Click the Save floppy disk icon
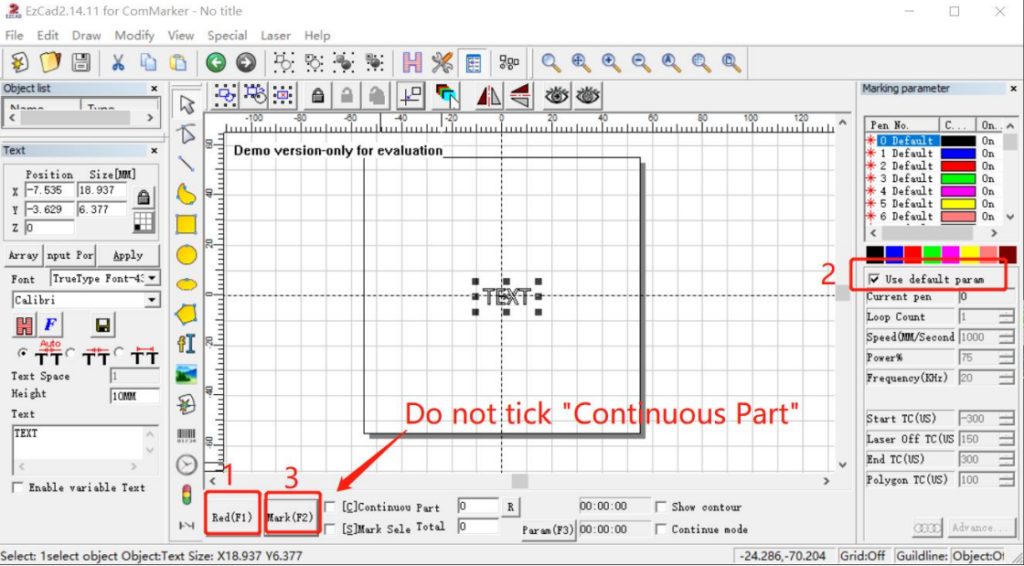This screenshot has width=1024, height=566. click(80, 62)
